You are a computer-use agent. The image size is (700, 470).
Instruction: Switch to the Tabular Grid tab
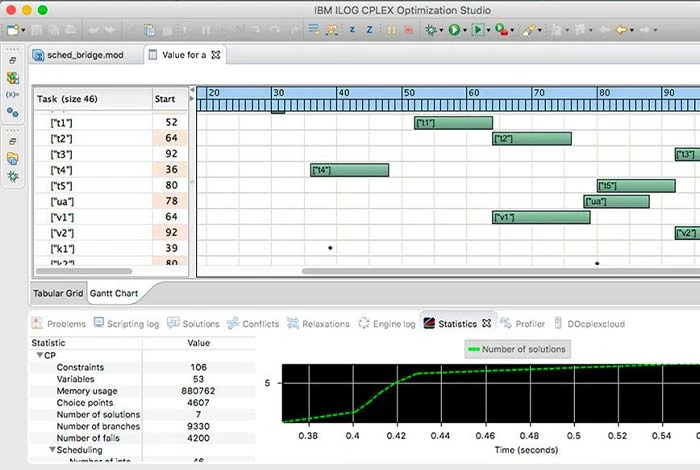coord(60,293)
